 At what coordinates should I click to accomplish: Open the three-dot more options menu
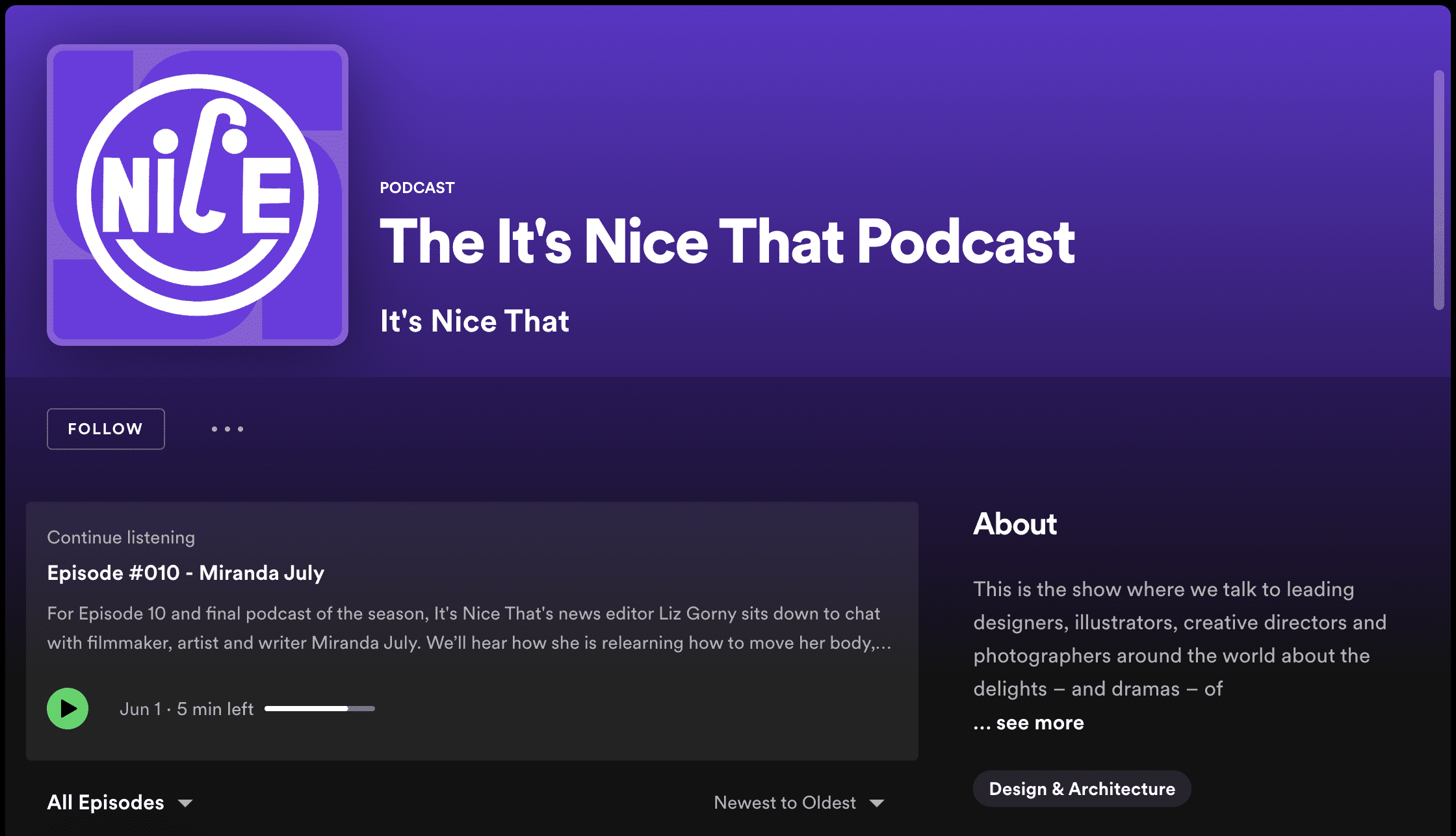tap(227, 429)
